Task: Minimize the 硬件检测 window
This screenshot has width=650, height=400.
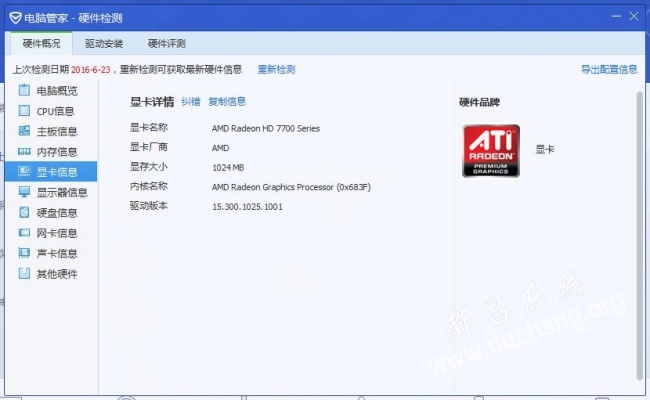Action: tap(616, 17)
